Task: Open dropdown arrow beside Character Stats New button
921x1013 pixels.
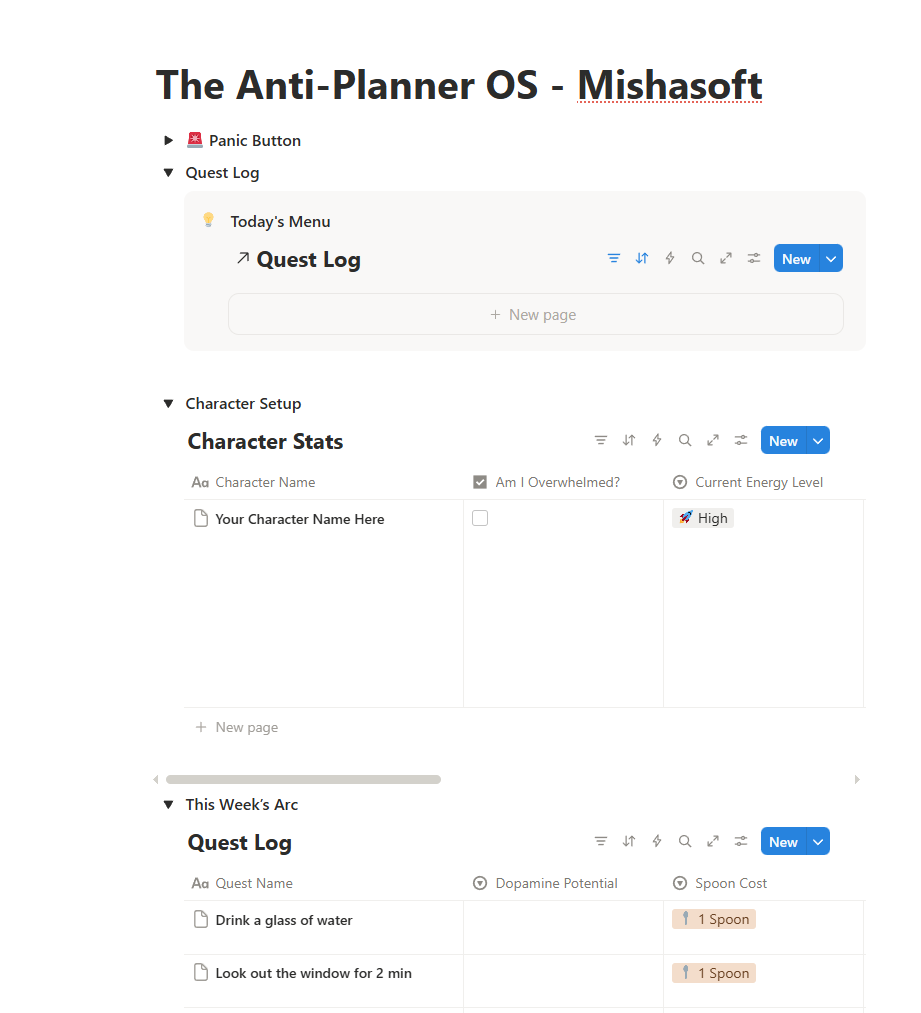Action: (x=818, y=441)
